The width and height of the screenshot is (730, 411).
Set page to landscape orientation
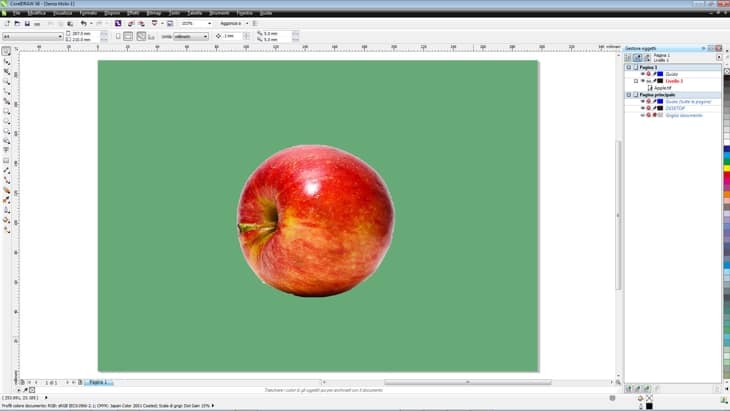click(x=128, y=36)
